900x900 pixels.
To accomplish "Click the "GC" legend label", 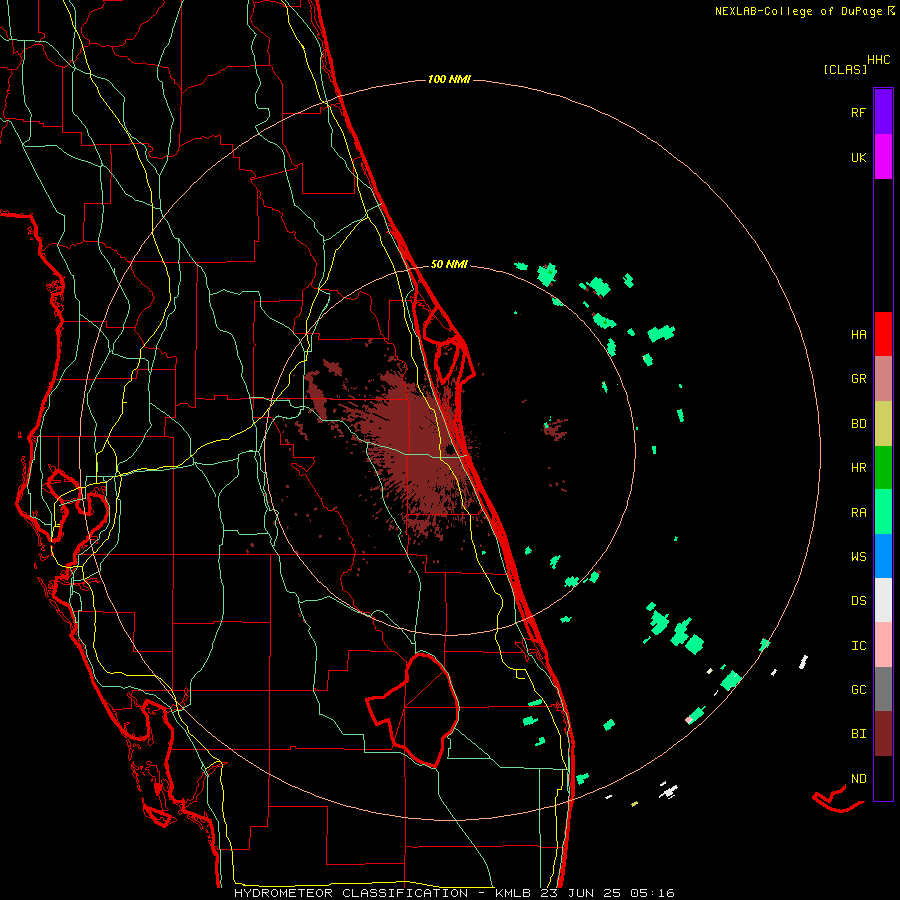I will [858, 689].
